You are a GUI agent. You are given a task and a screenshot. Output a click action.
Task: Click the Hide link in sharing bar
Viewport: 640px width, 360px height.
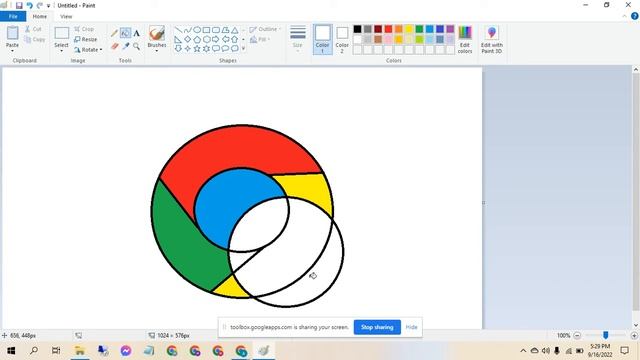(411, 327)
